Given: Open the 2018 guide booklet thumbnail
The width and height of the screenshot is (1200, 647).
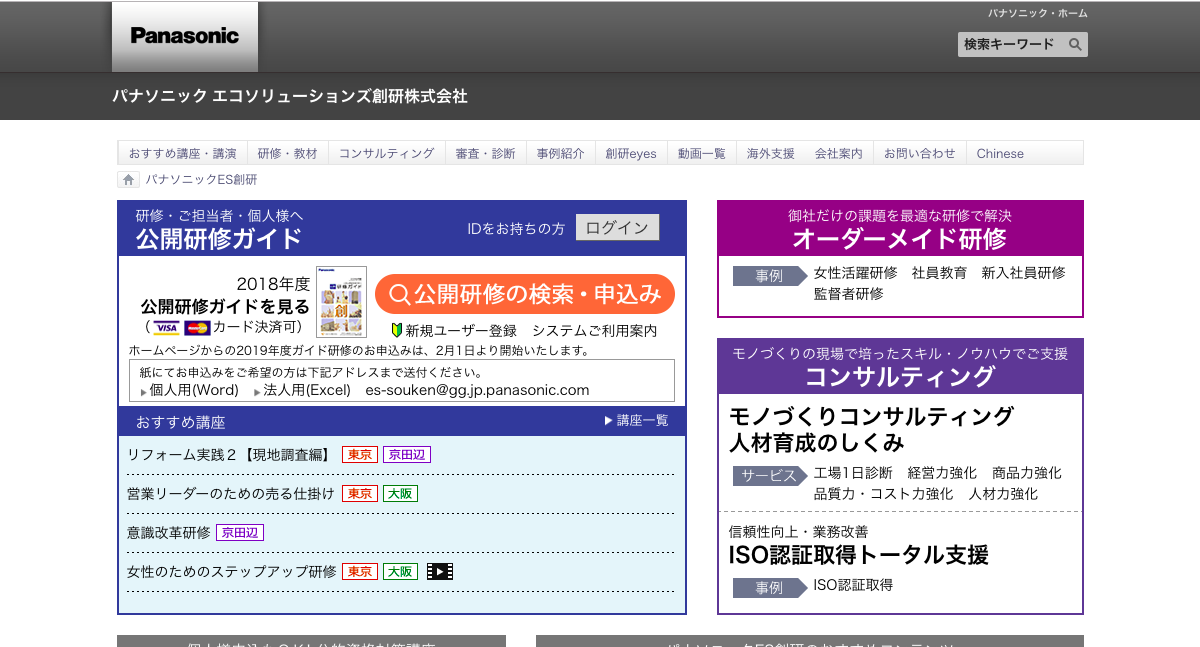Looking at the screenshot, I should (x=341, y=301).
